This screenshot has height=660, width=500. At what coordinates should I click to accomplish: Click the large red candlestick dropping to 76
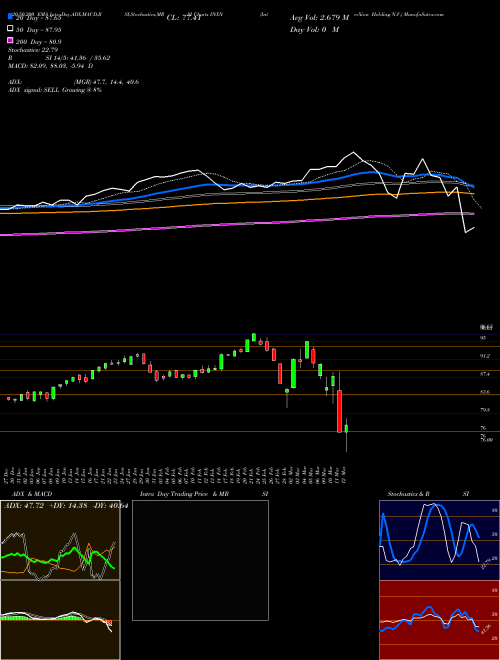339,411
